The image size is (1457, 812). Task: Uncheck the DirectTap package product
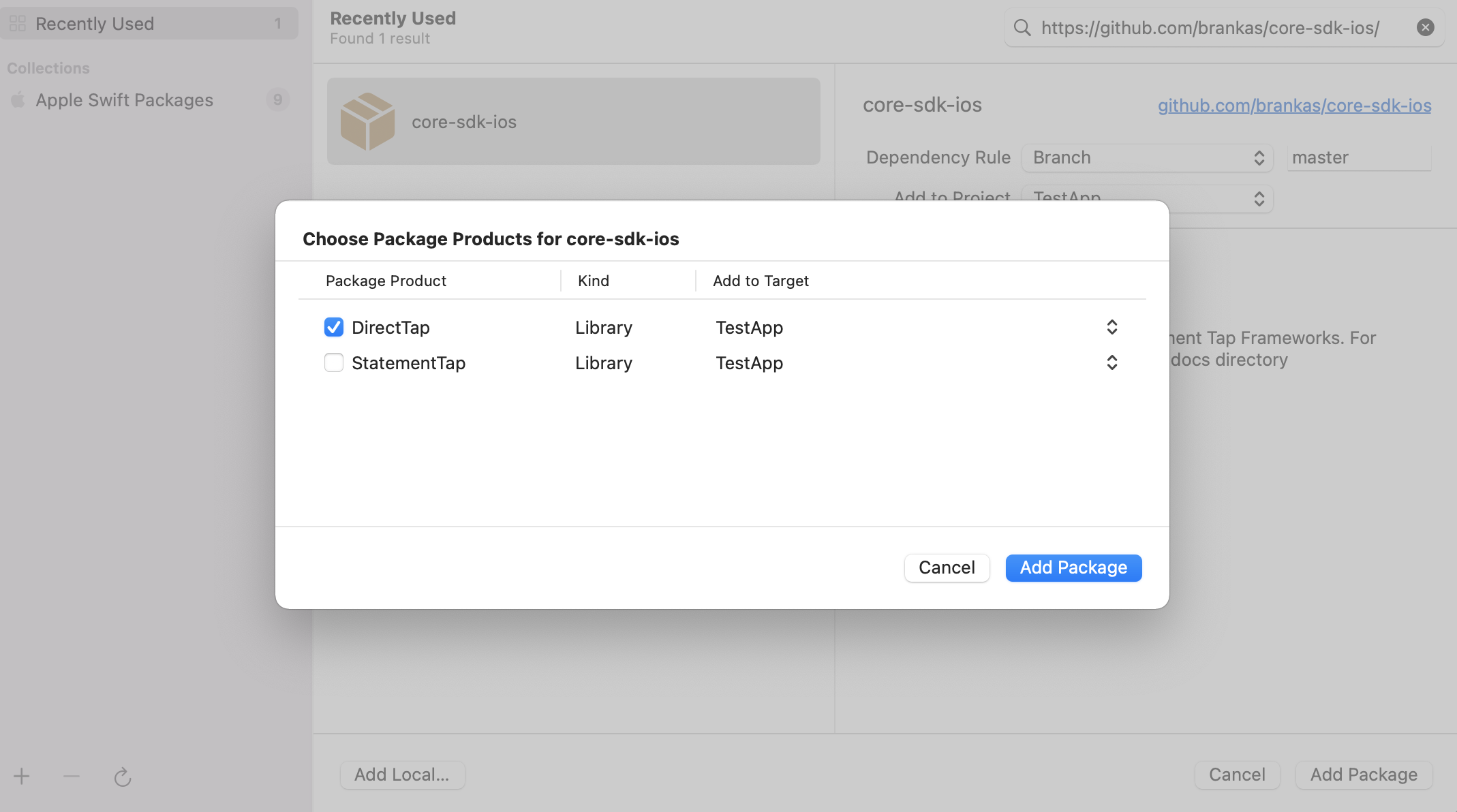334,328
